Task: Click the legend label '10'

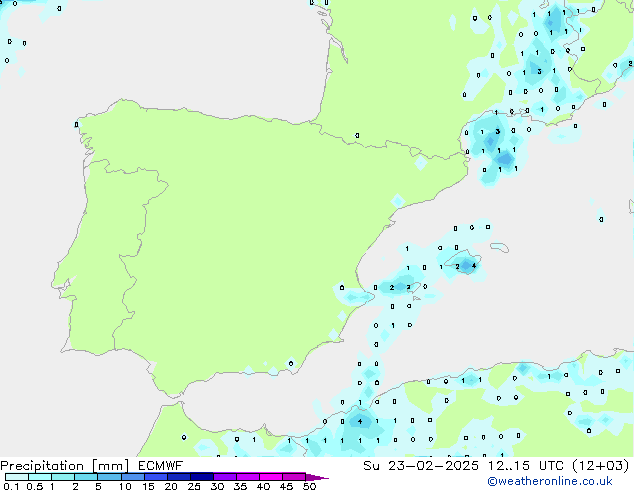Action: click(x=125, y=486)
